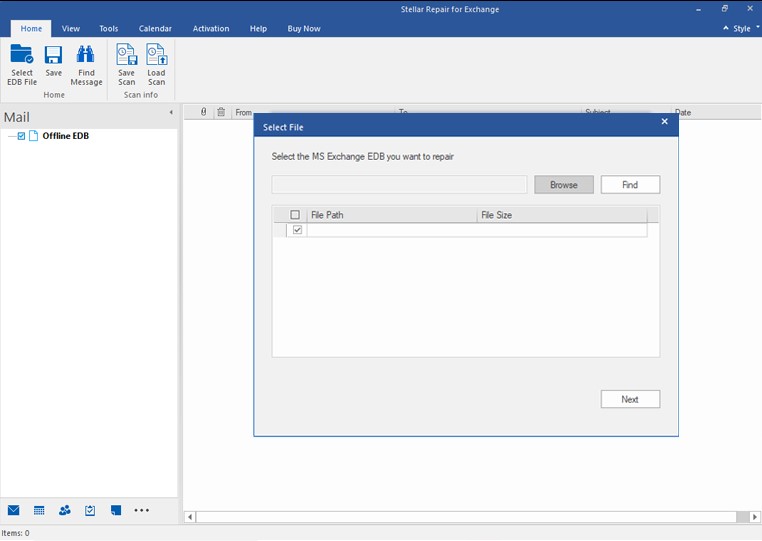The height and width of the screenshot is (541, 762).
Task: Open Calendar view icon in bottom bar
Action: [x=39, y=510]
